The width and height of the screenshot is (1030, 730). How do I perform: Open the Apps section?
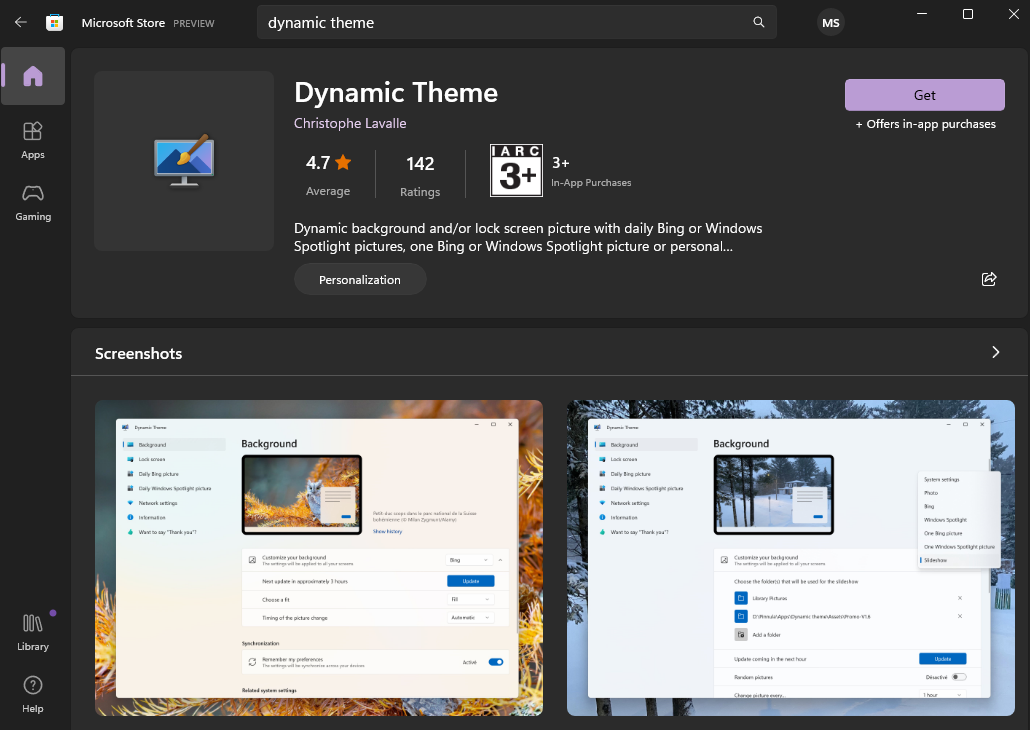click(x=33, y=140)
